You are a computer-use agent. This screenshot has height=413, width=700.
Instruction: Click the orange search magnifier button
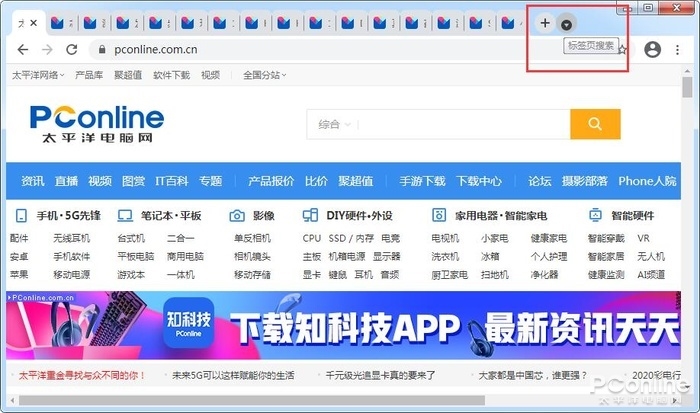(594, 124)
